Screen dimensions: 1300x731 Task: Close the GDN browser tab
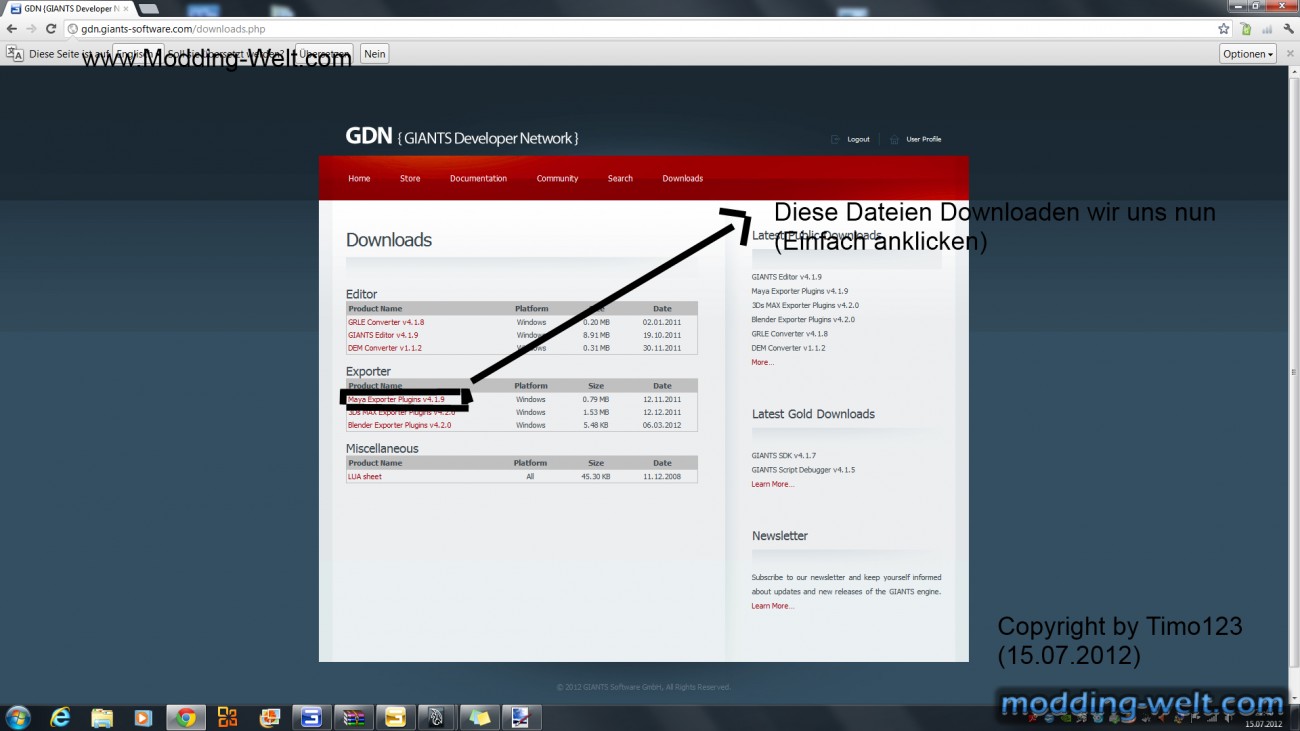[x=125, y=8]
